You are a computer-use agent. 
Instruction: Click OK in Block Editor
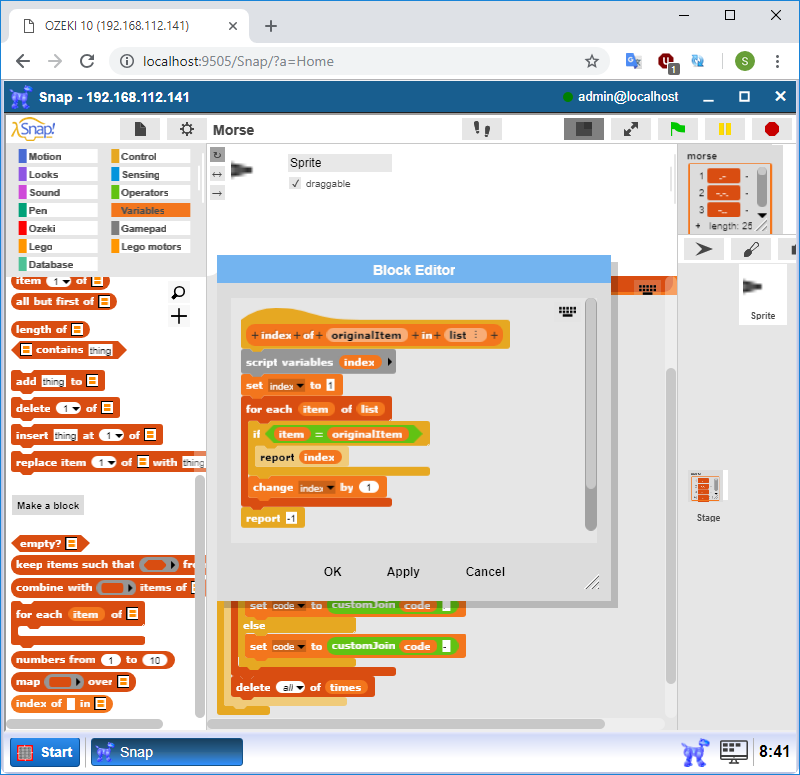point(333,571)
